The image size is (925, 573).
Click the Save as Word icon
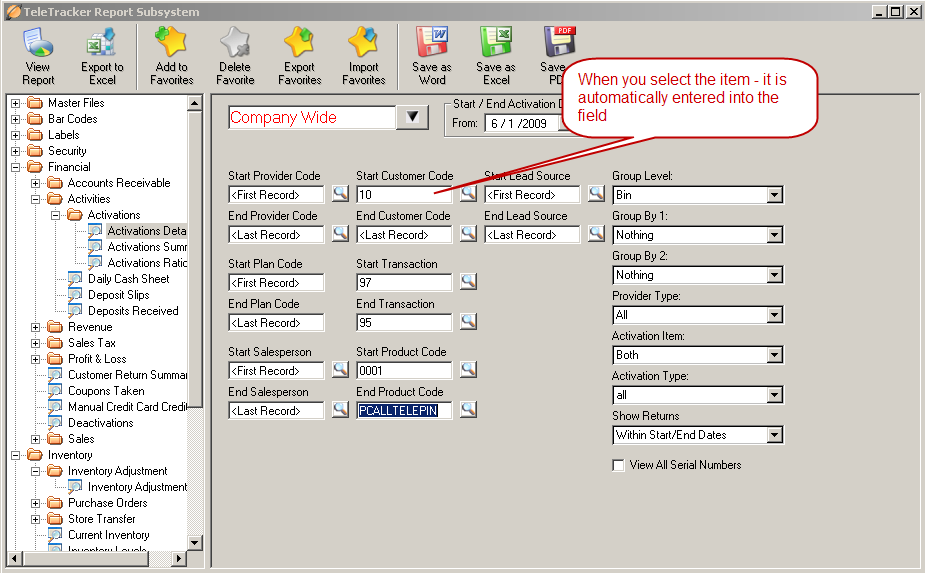[432, 44]
